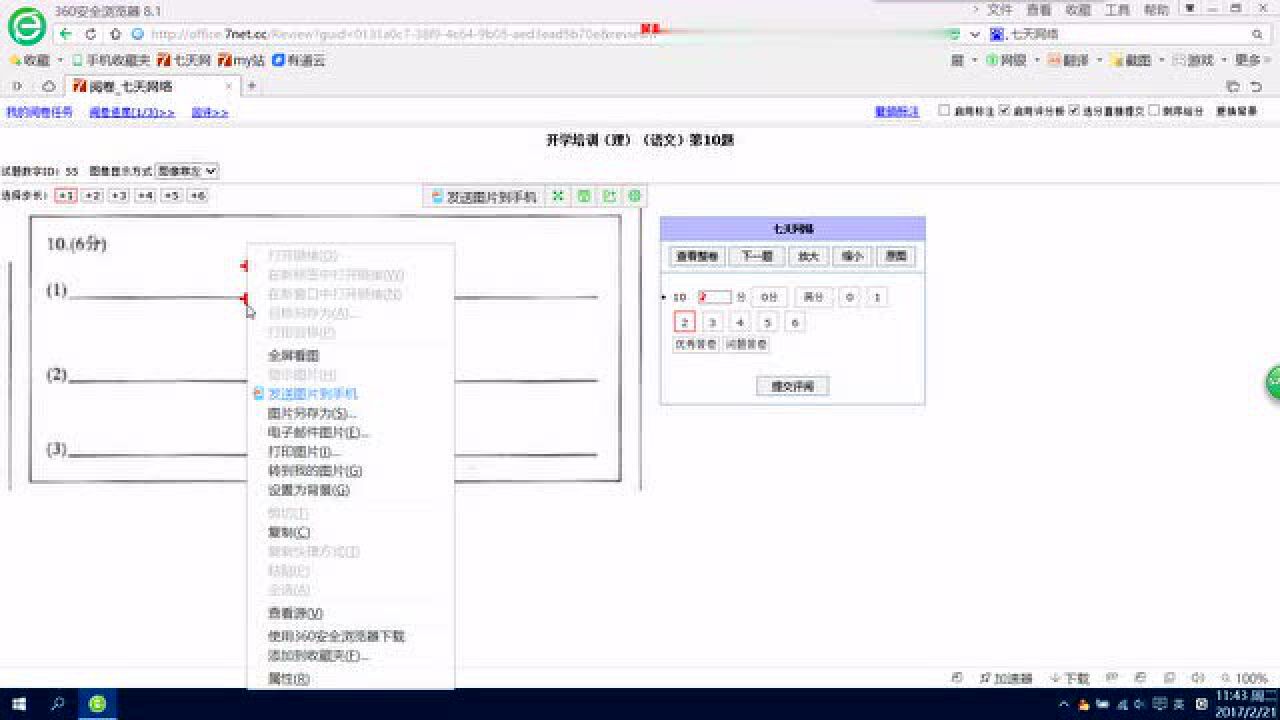The height and width of the screenshot is (720, 1280).
Task: Click the green floating button at right edge
Action: (1273, 382)
